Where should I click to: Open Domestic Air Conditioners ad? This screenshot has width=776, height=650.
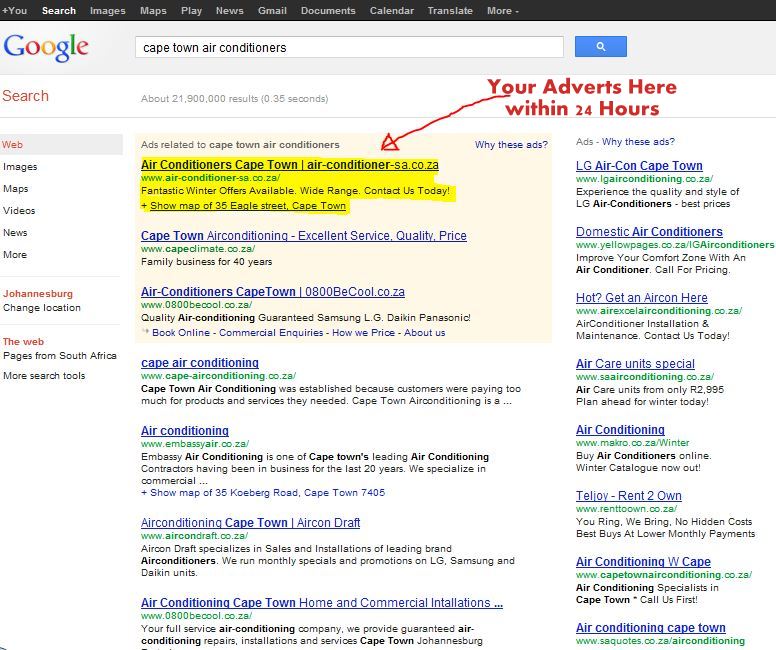pyautogui.click(x=649, y=231)
